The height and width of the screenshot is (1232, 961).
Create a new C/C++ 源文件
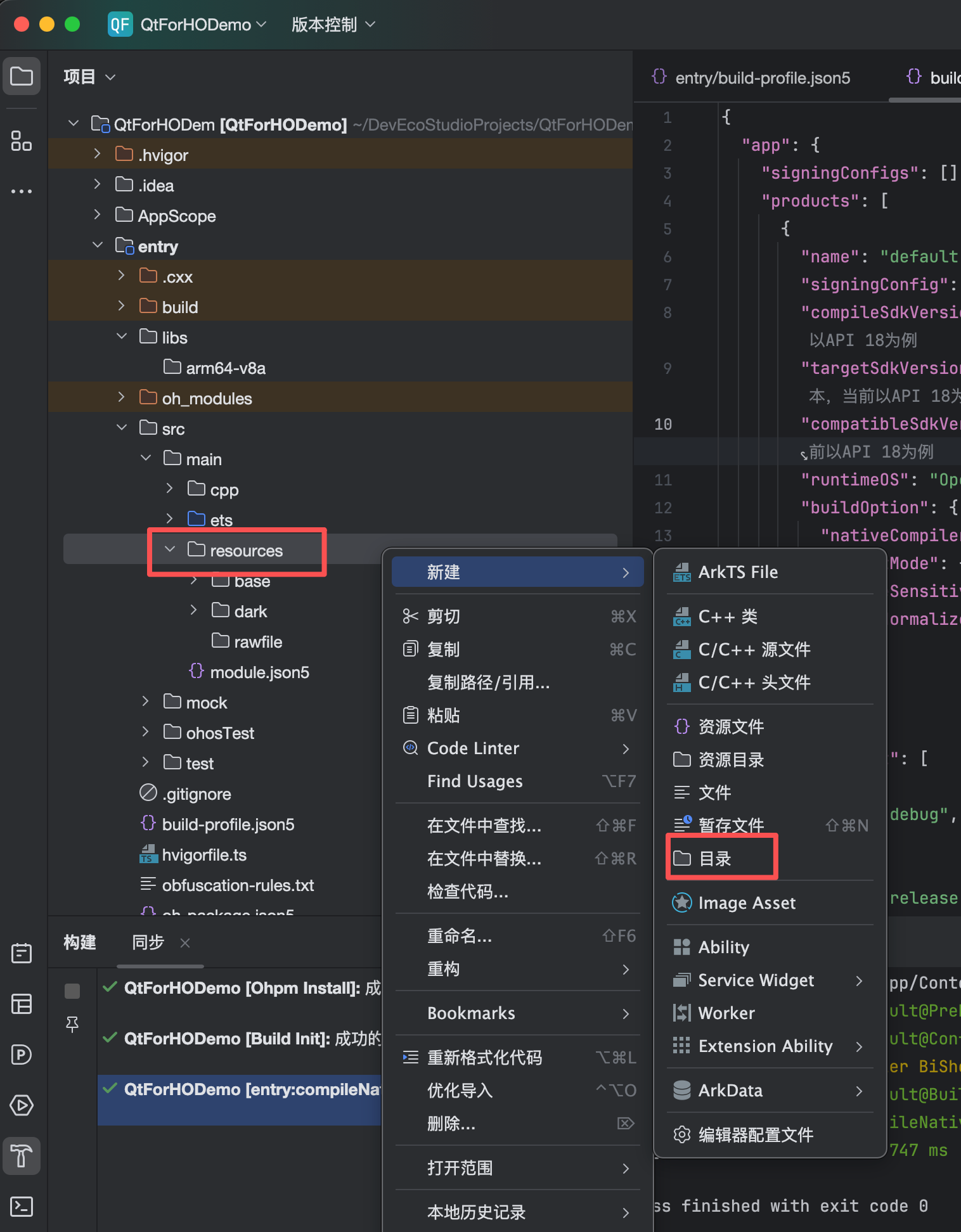(770, 650)
